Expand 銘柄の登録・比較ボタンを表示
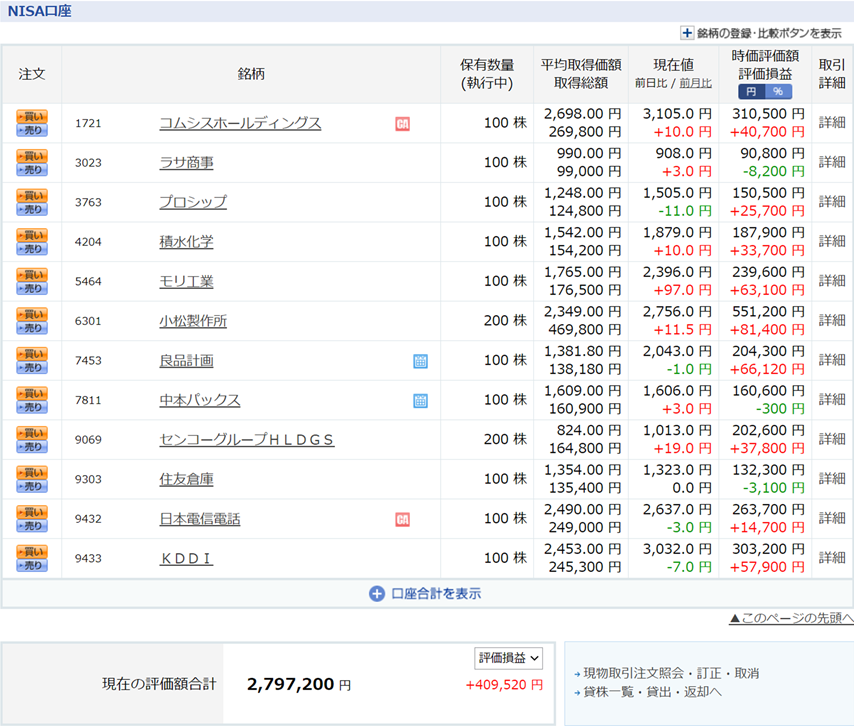The height and width of the screenshot is (726, 854). point(761,33)
